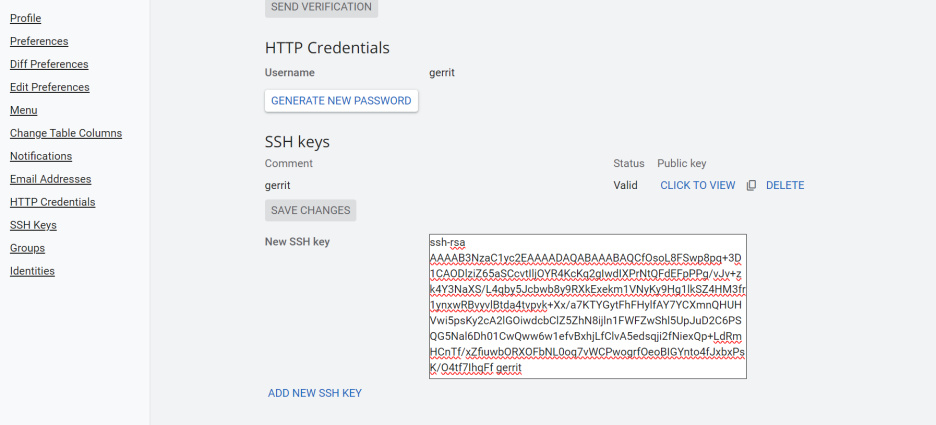Go to Notifications settings
Screen dimensions: 936x425
point(41,156)
